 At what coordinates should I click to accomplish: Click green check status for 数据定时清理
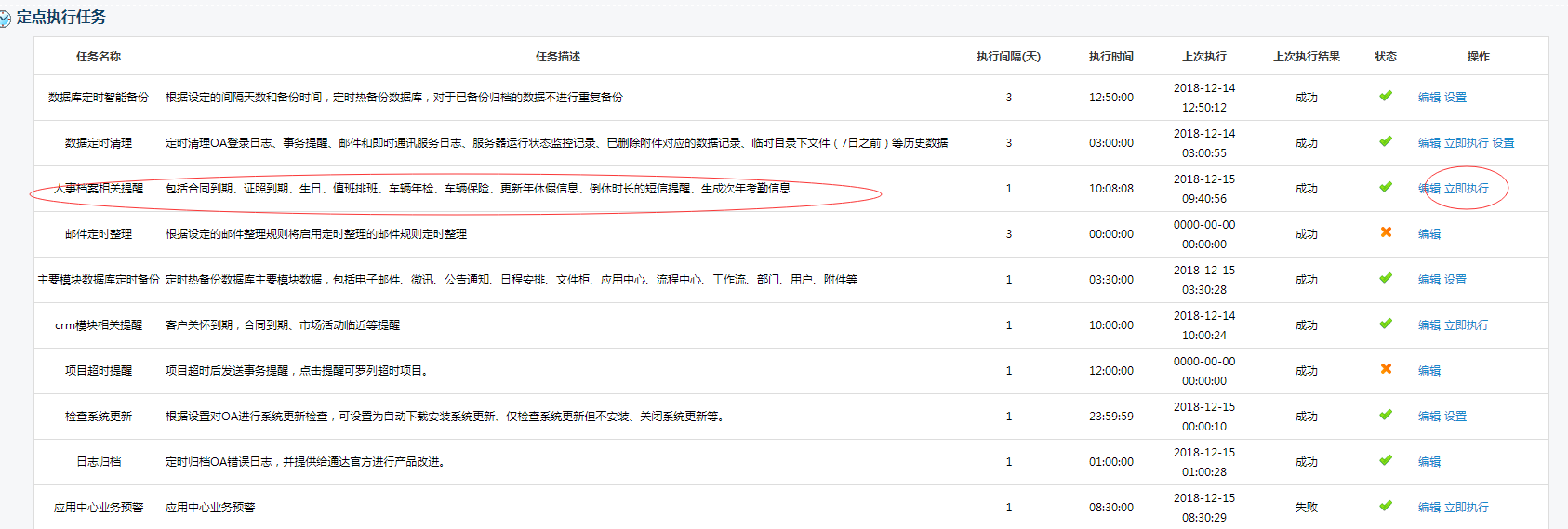(x=1386, y=141)
